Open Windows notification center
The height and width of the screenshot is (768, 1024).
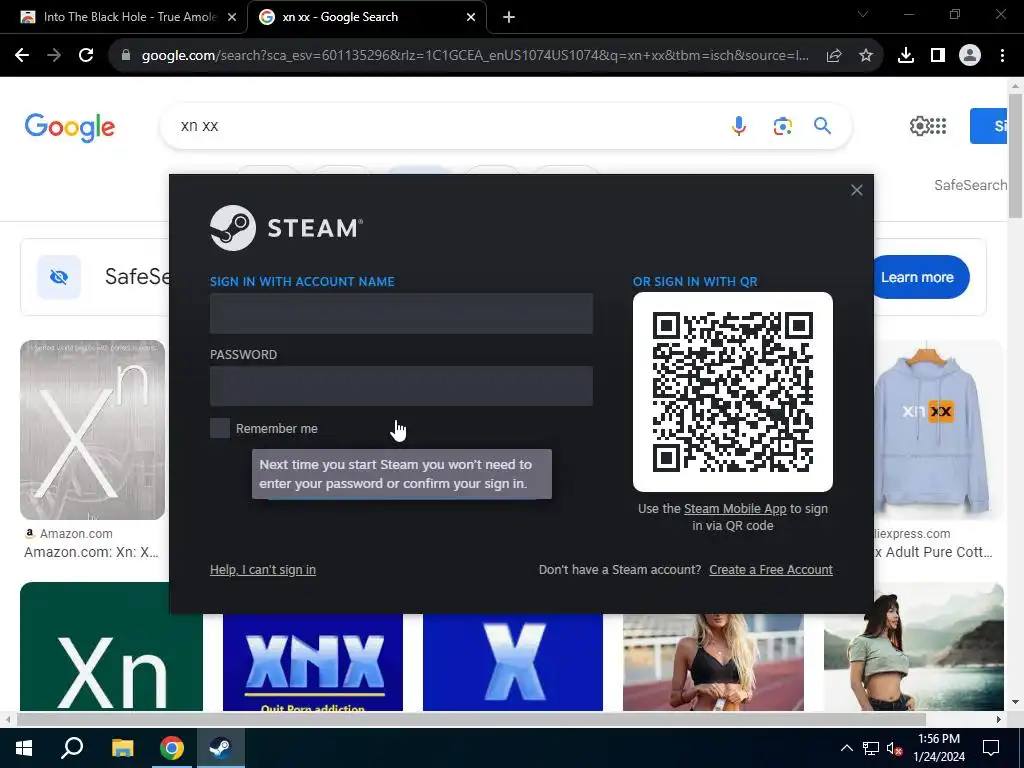click(x=991, y=748)
